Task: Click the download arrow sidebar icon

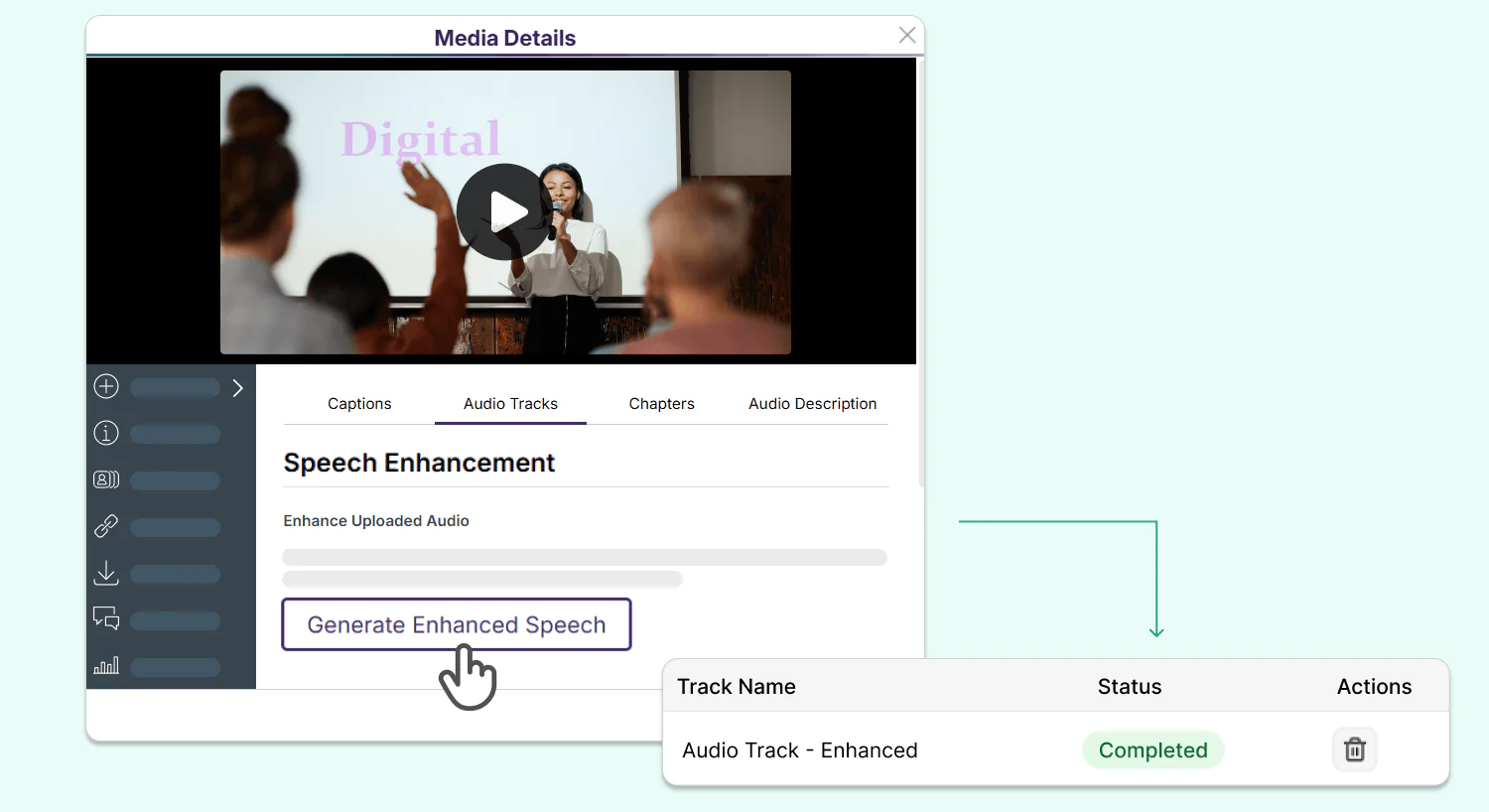Action: (106, 573)
